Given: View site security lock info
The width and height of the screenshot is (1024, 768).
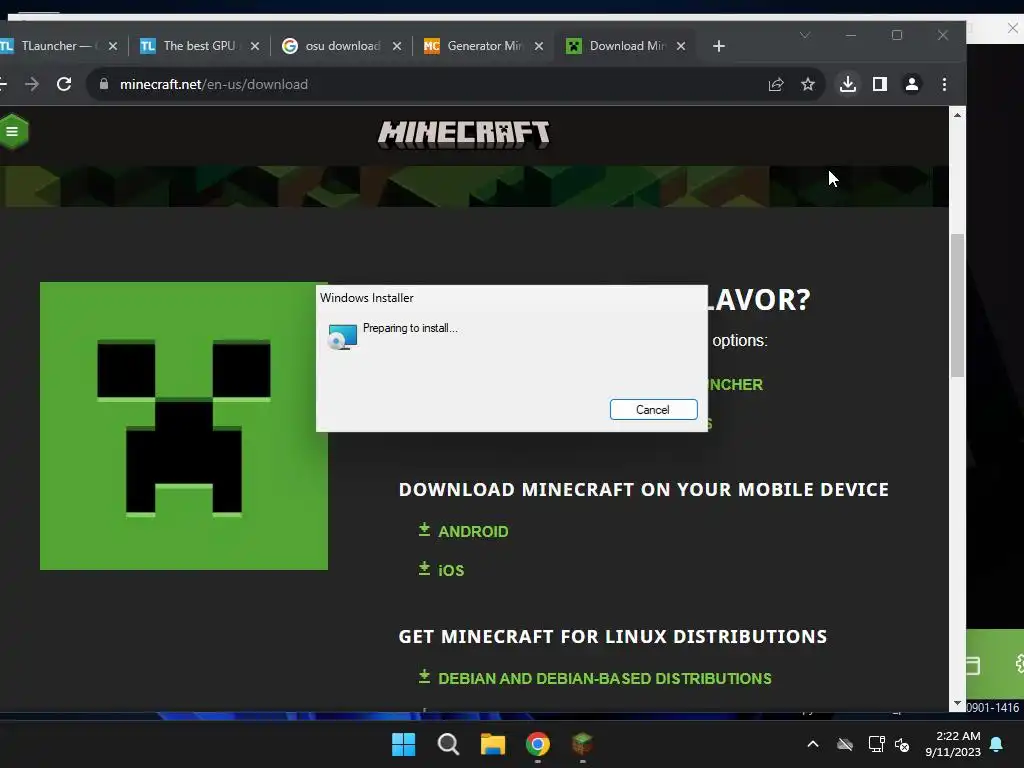Looking at the screenshot, I should point(104,84).
